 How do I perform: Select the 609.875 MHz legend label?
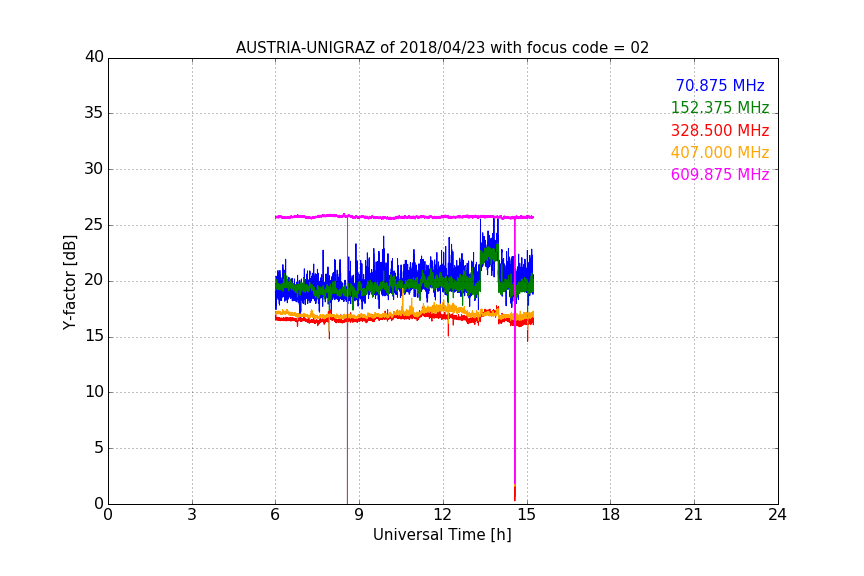(x=720, y=174)
